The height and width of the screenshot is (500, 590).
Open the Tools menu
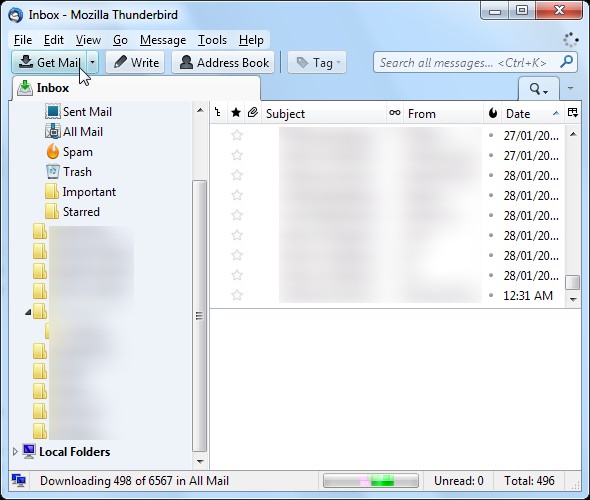(212, 40)
